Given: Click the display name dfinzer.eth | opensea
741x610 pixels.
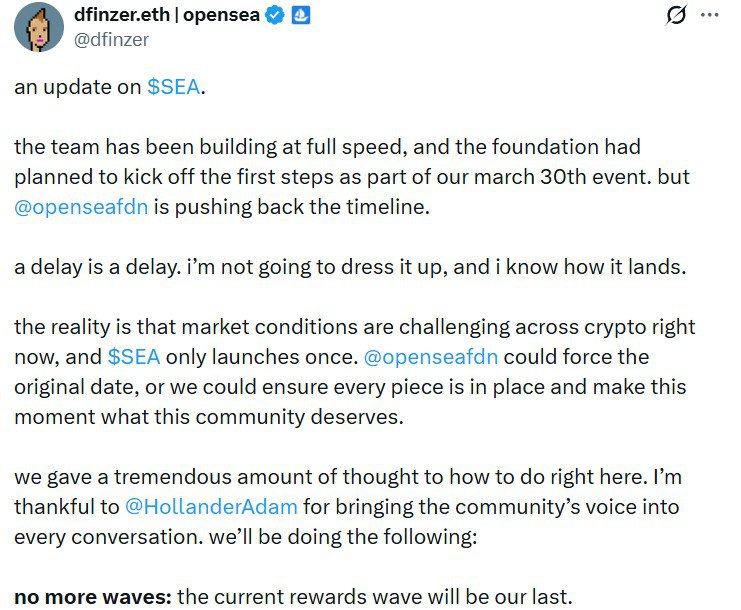Looking at the screenshot, I should tap(167, 16).
